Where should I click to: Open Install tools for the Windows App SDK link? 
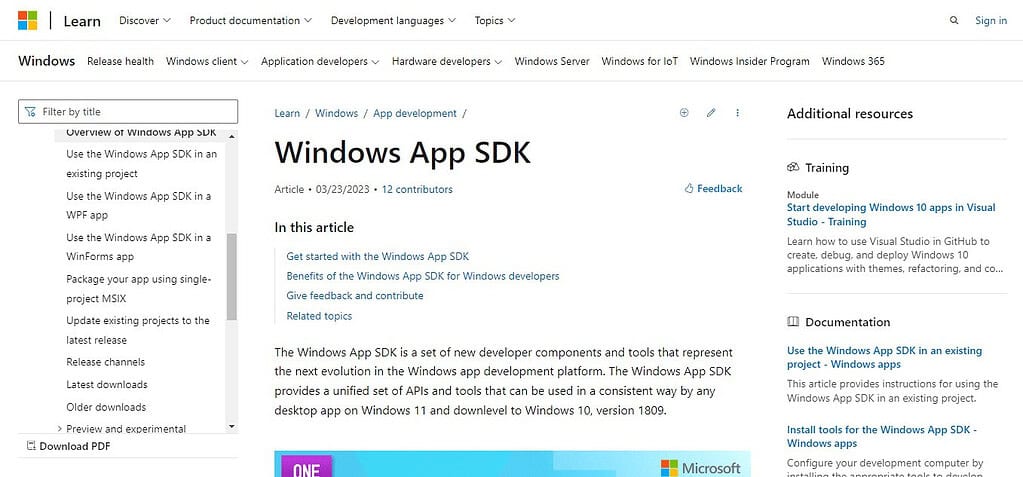(x=881, y=437)
